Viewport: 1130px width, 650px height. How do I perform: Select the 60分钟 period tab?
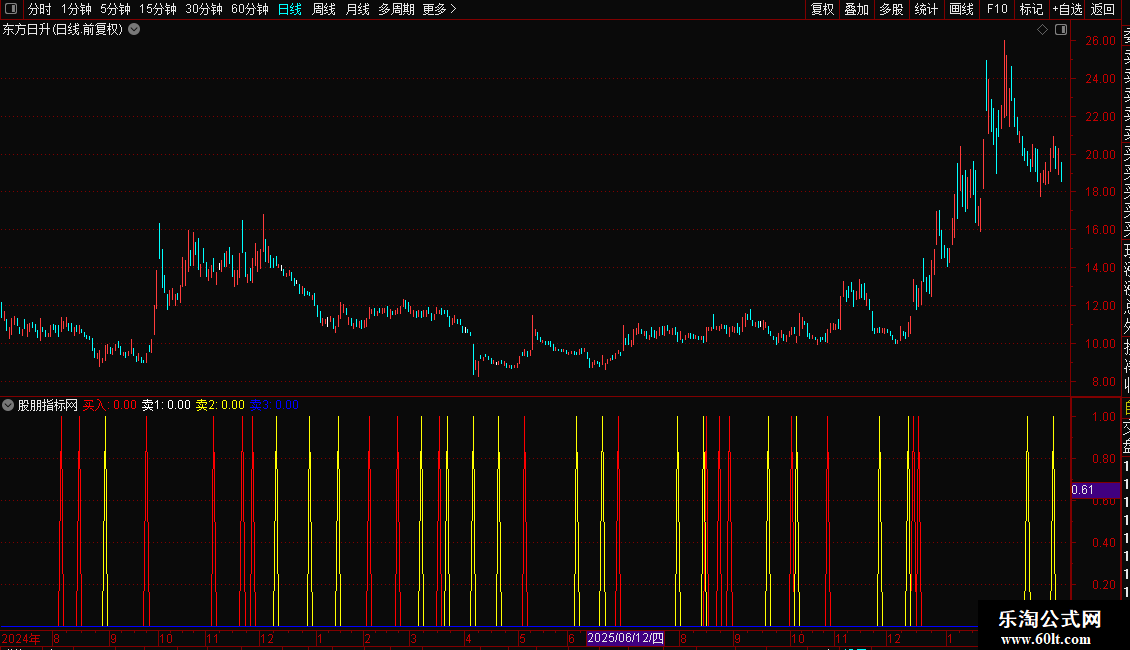(250, 9)
